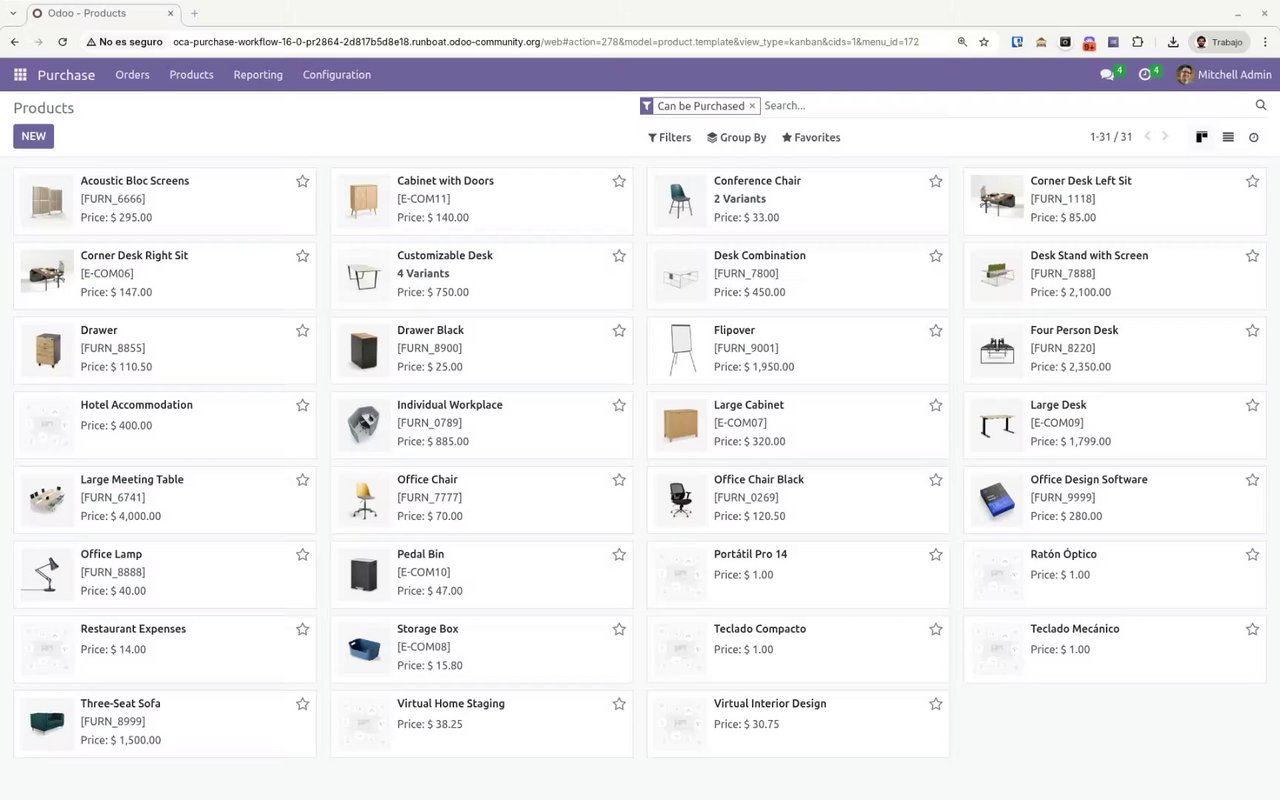Toggle favorite star on Corner Desk Left Sit
1280x800 pixels.
pos(1252,181)
